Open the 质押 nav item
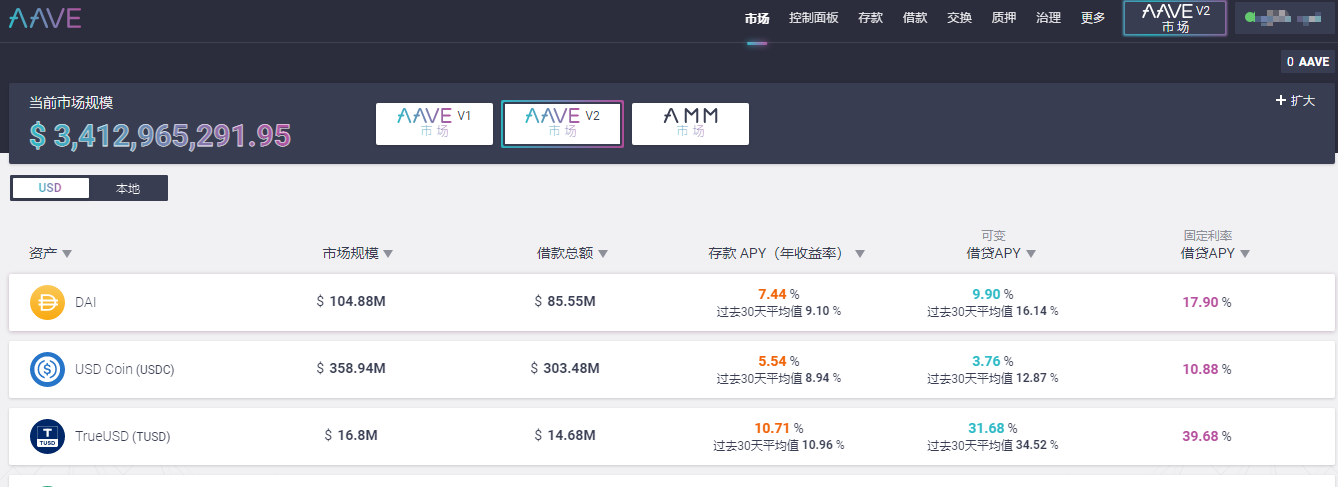Image resolution: width=1338 pixels, height=487 pixels. tap(1004, 18)
